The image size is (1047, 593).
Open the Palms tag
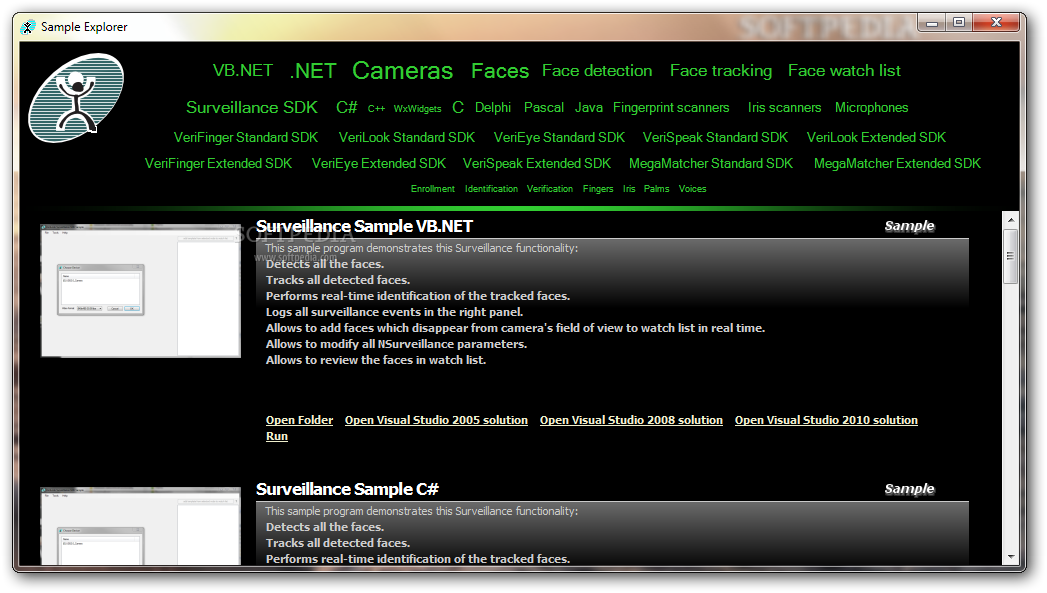(656, 189)
